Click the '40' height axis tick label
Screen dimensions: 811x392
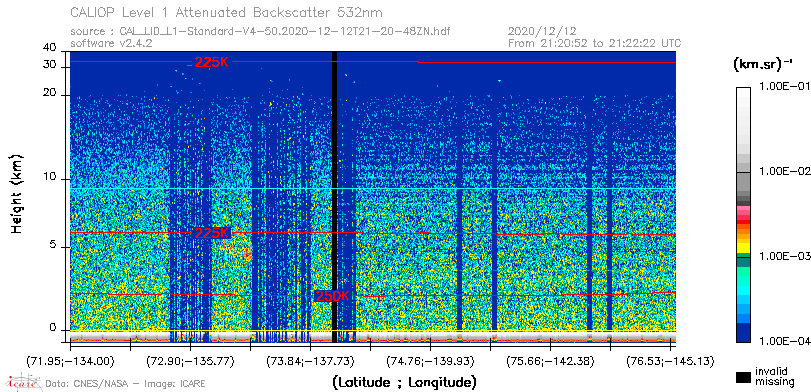click(50, 48)
